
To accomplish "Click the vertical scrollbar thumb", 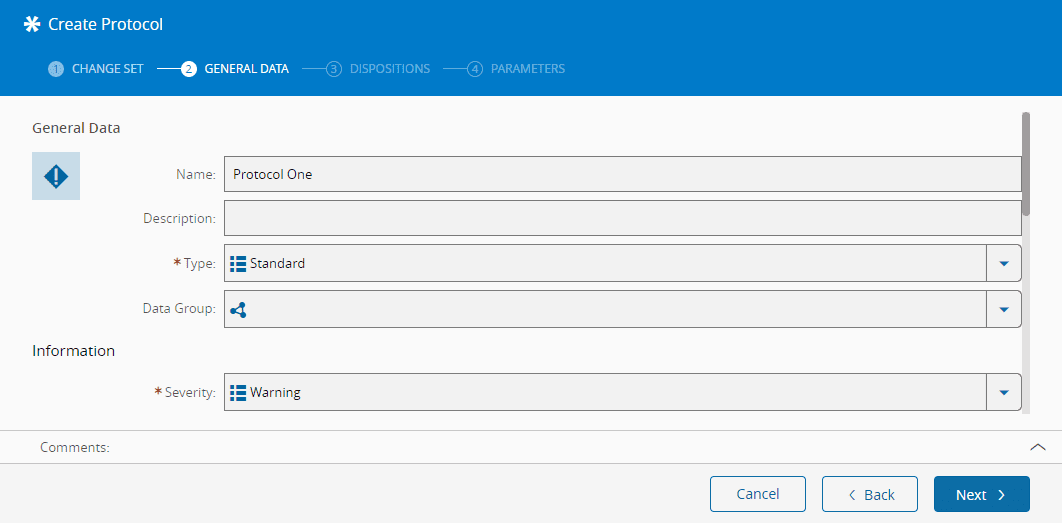I will (x=1026, y=164).
